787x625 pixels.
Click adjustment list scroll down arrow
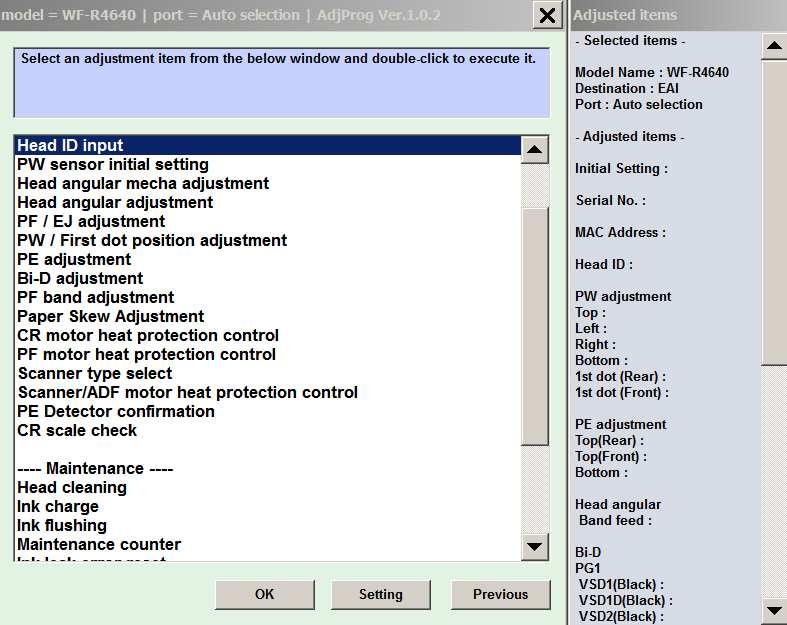click(x=535, y=547)
